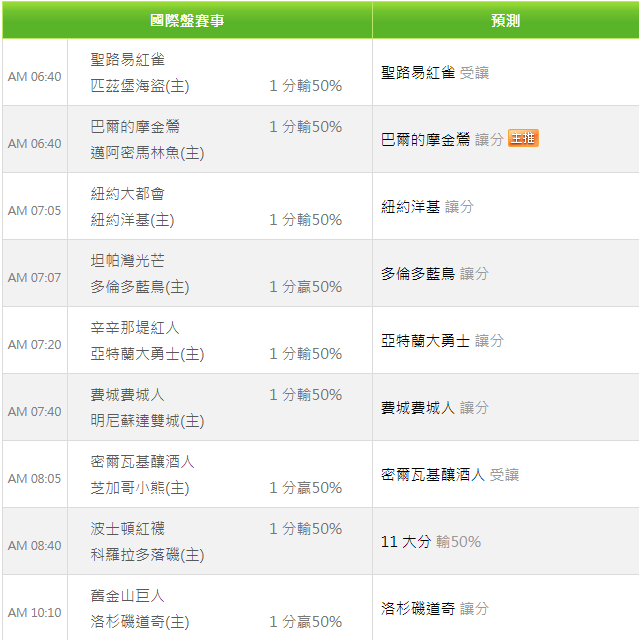Select team 費城費城人 in the matchup column

[x=128, y=395]
